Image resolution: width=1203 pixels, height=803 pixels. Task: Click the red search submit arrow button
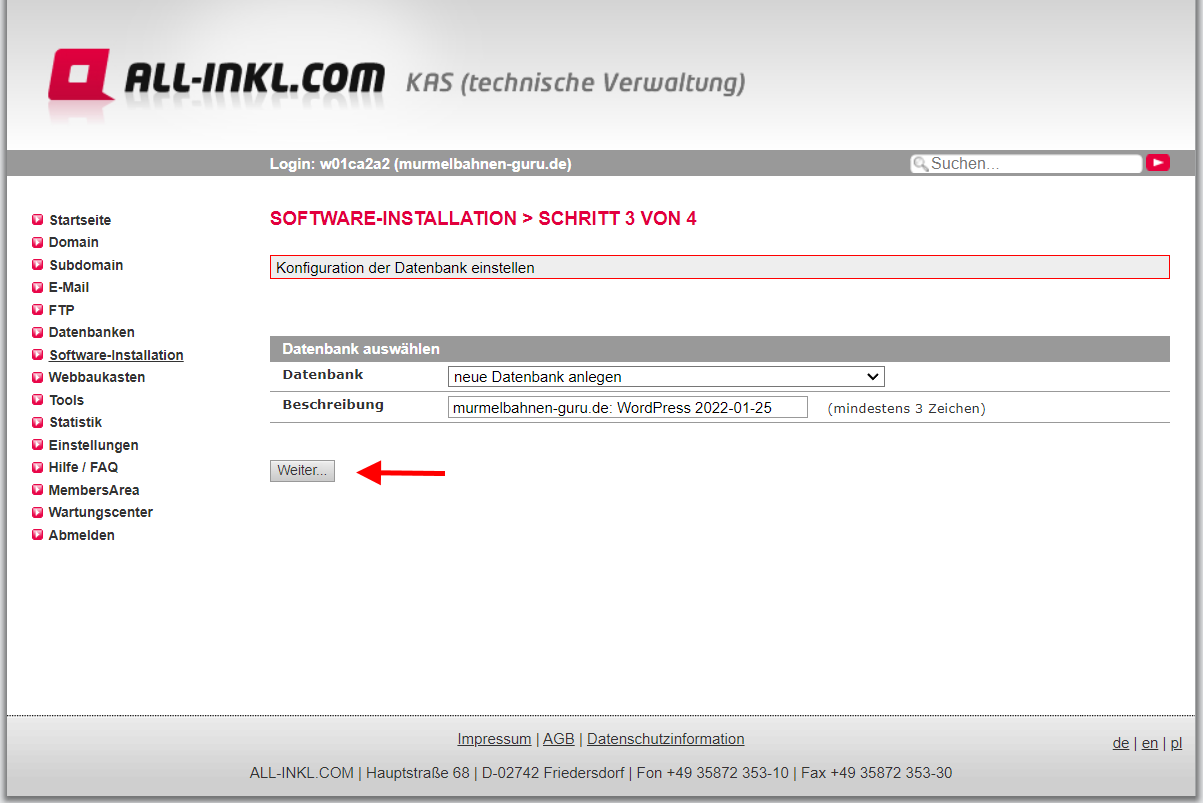[x=1158, y=163]
